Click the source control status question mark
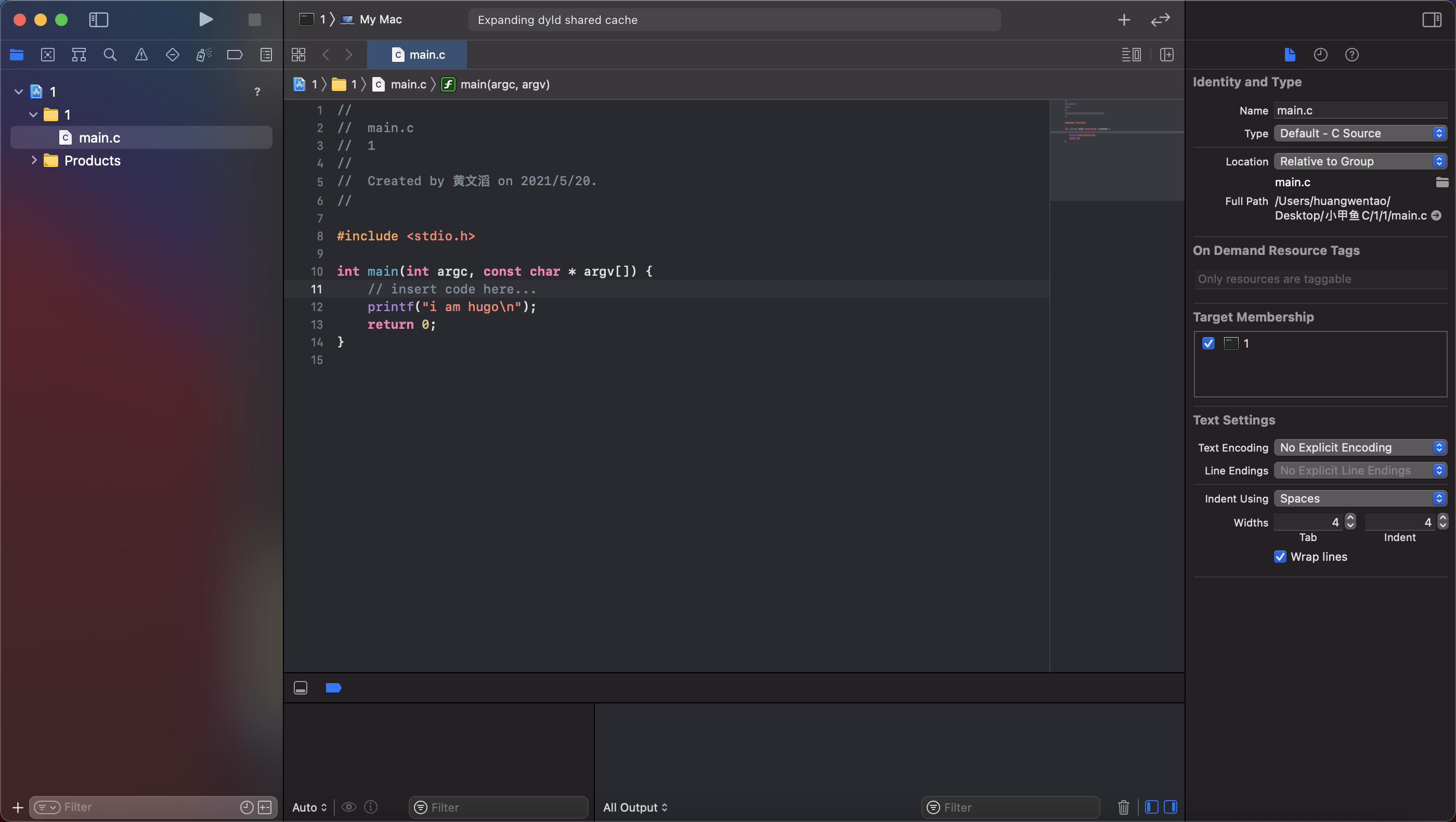1456x822 pixels. point(257,92)
